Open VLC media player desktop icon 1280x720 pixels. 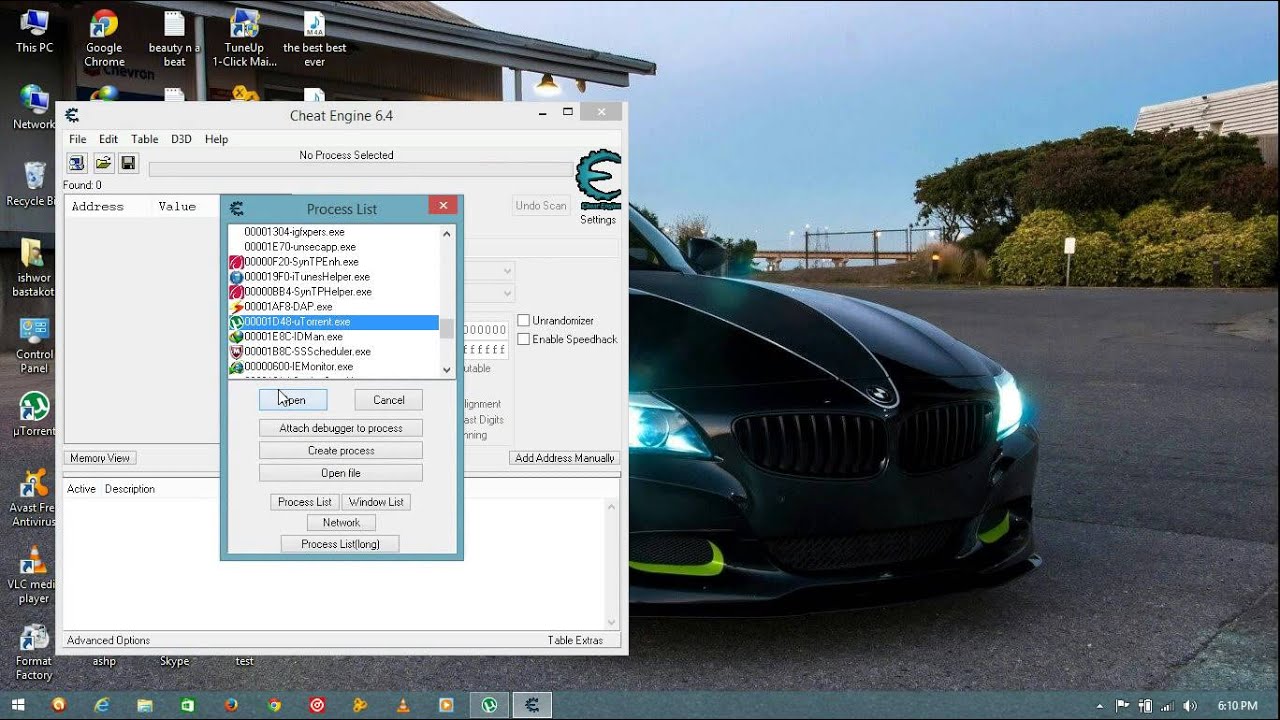tap(34, 575)
